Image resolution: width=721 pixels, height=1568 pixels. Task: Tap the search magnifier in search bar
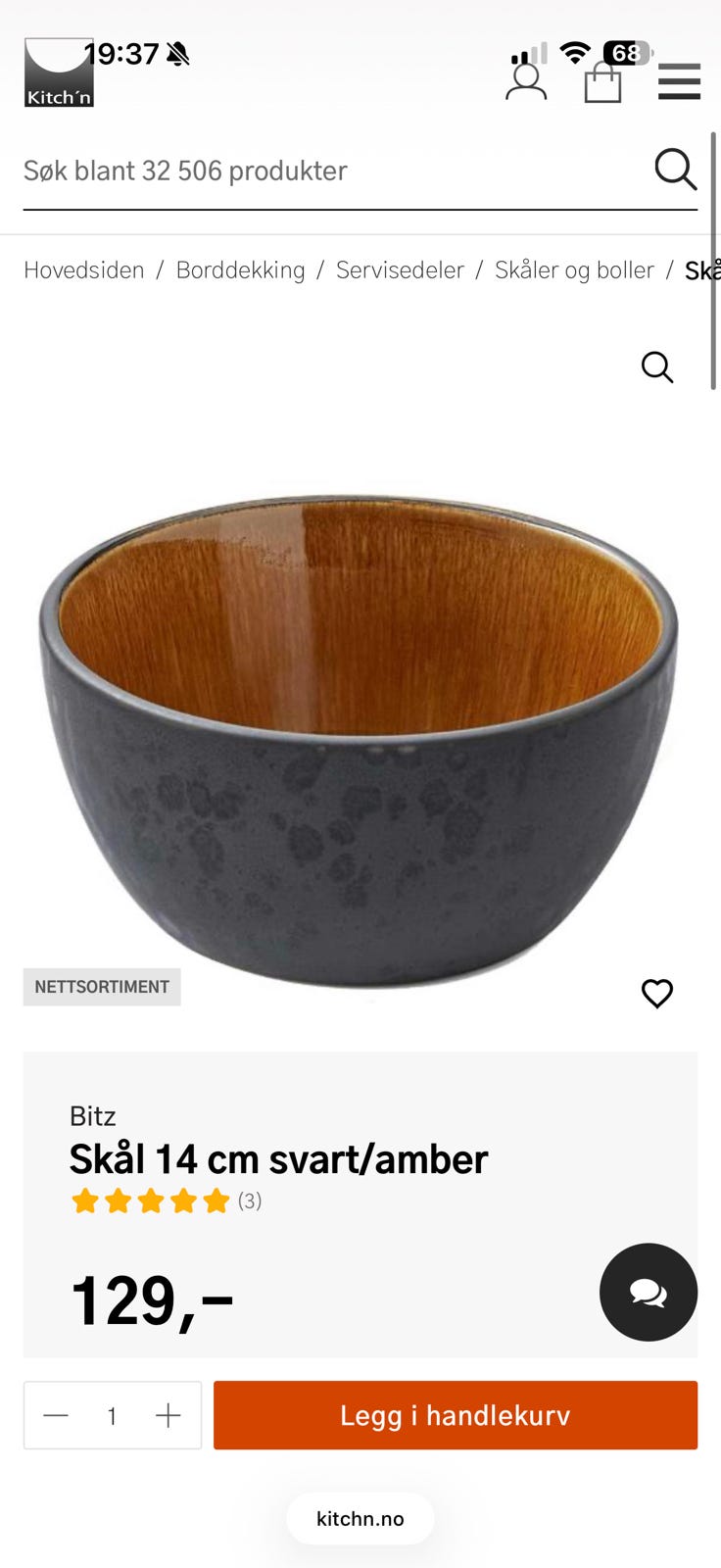click(x=676, y=170)
